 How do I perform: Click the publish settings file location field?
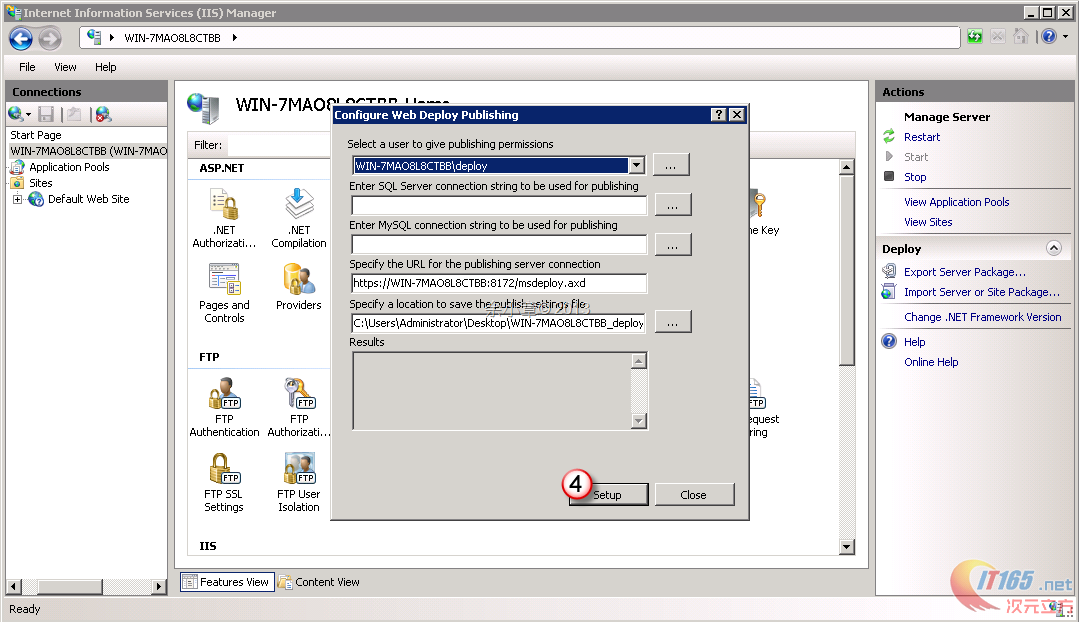point(499,323)
